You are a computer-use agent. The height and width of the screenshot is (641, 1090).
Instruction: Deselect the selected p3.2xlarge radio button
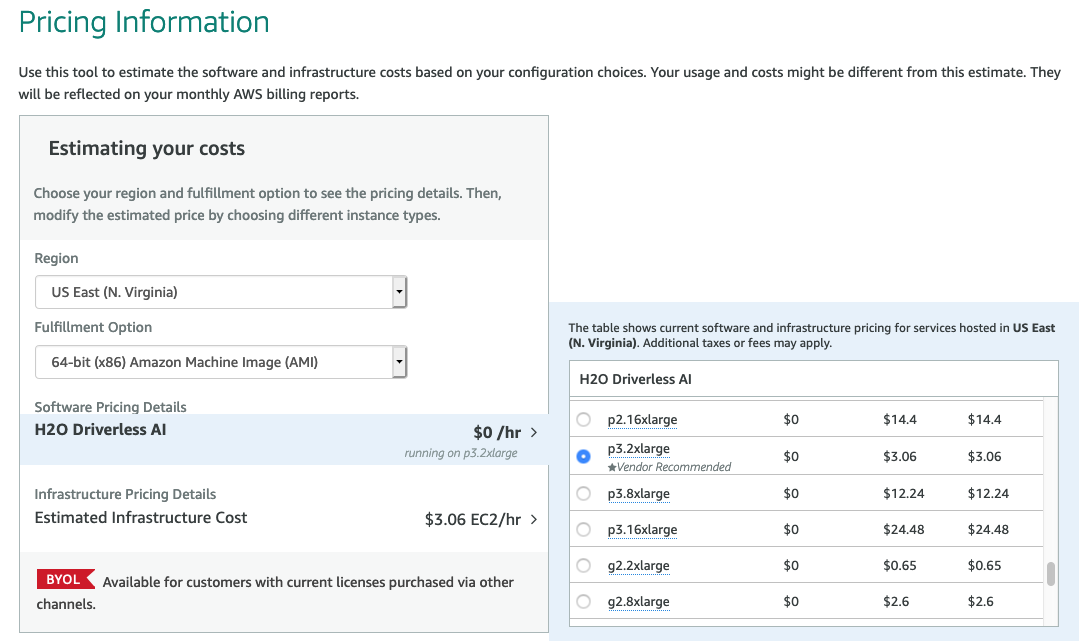point(583,456)
